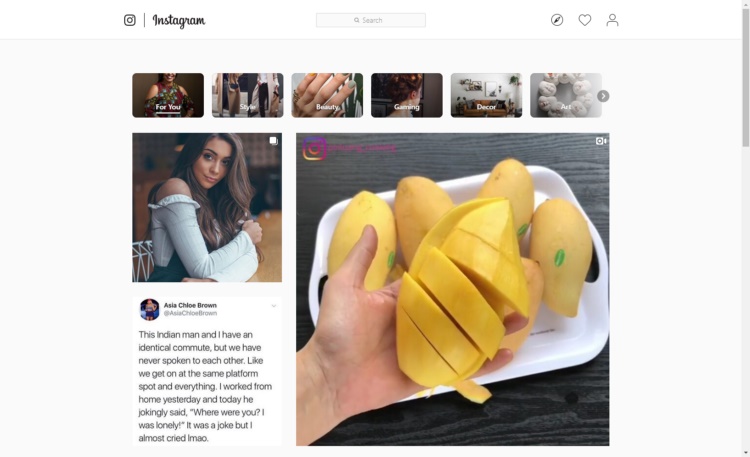750x457 pixels.
Task: Click the multi-photo carousel icon on portrait post
Action: (x=273, y=141)
